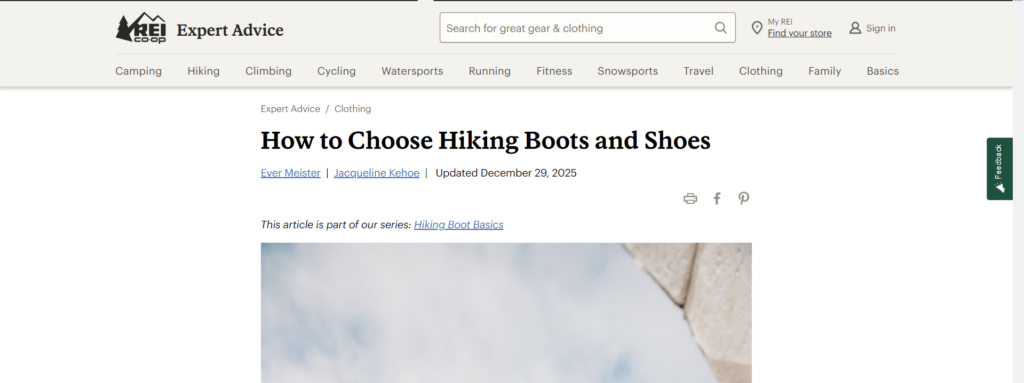Open the Clothing menu in navigation bar
This screenshot has height=383, width=1024.
[x=760, y=71]
